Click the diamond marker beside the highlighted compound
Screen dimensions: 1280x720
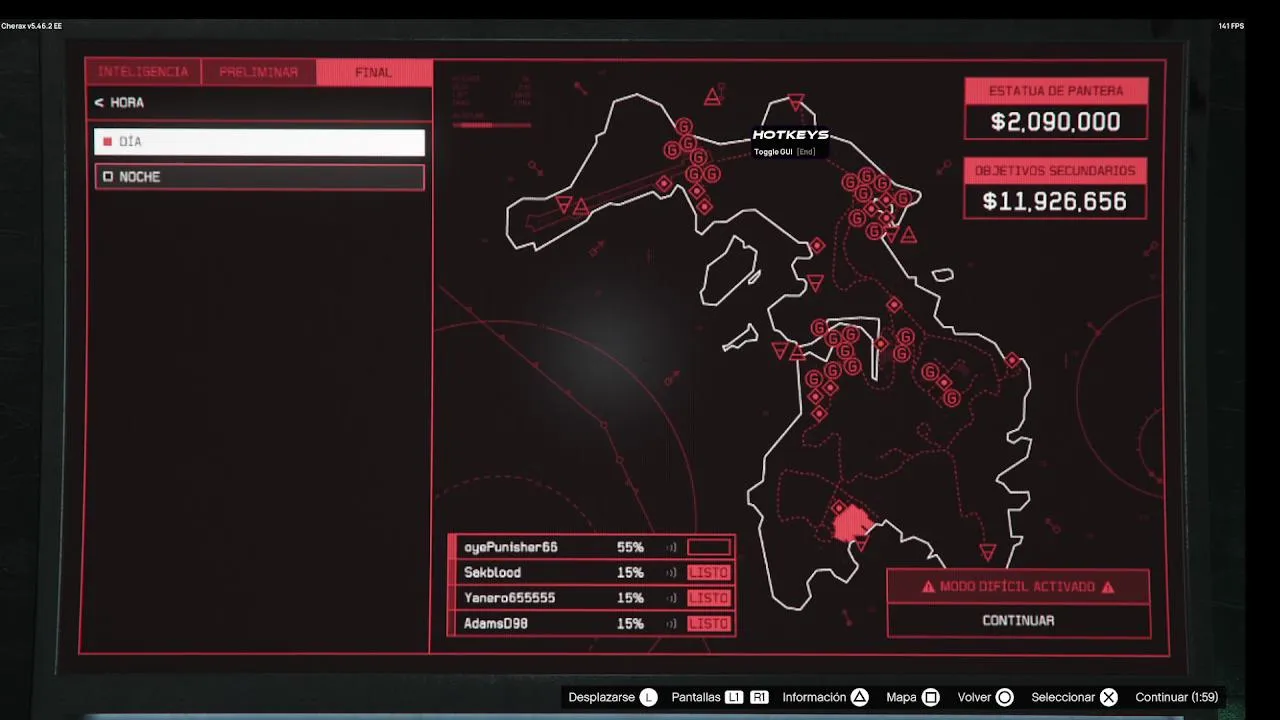(839, 508)
